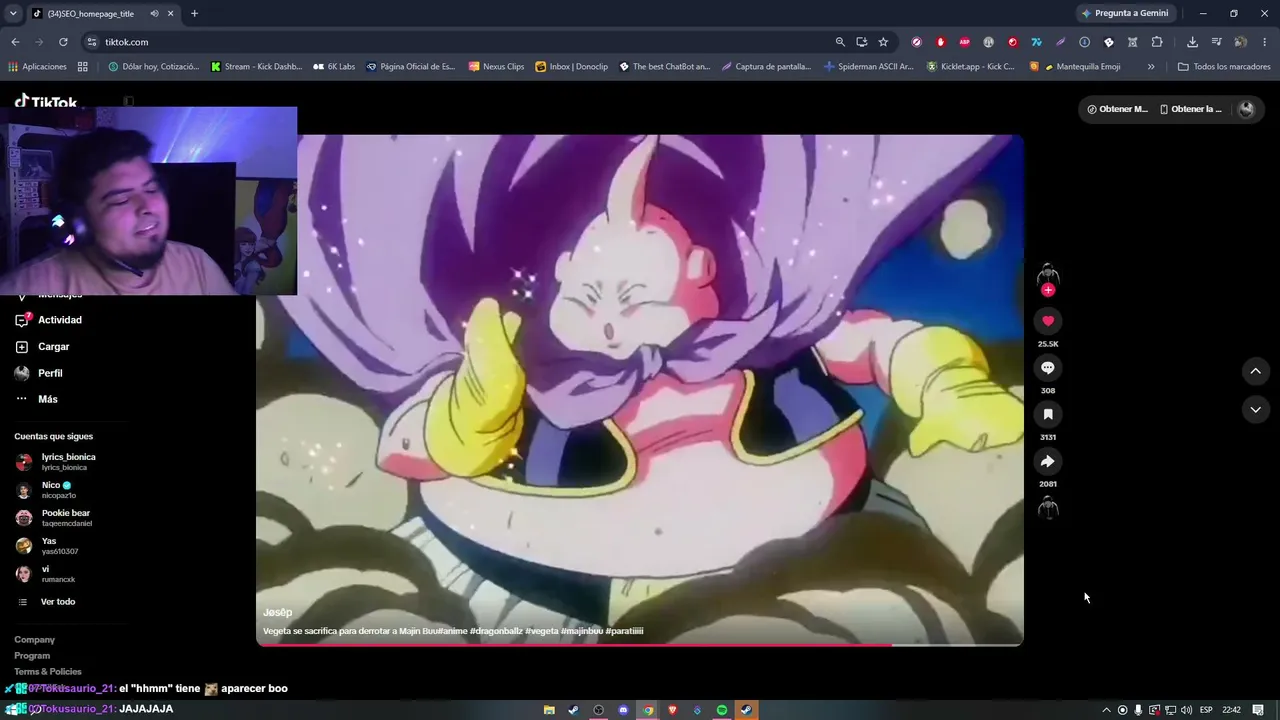Click the Obtener M... button
This screenshot has height=720, width=1280.
[x=1118, y=109]
